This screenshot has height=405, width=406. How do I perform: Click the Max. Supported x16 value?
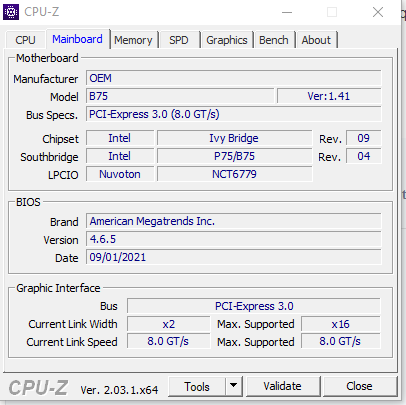(341, 324)
